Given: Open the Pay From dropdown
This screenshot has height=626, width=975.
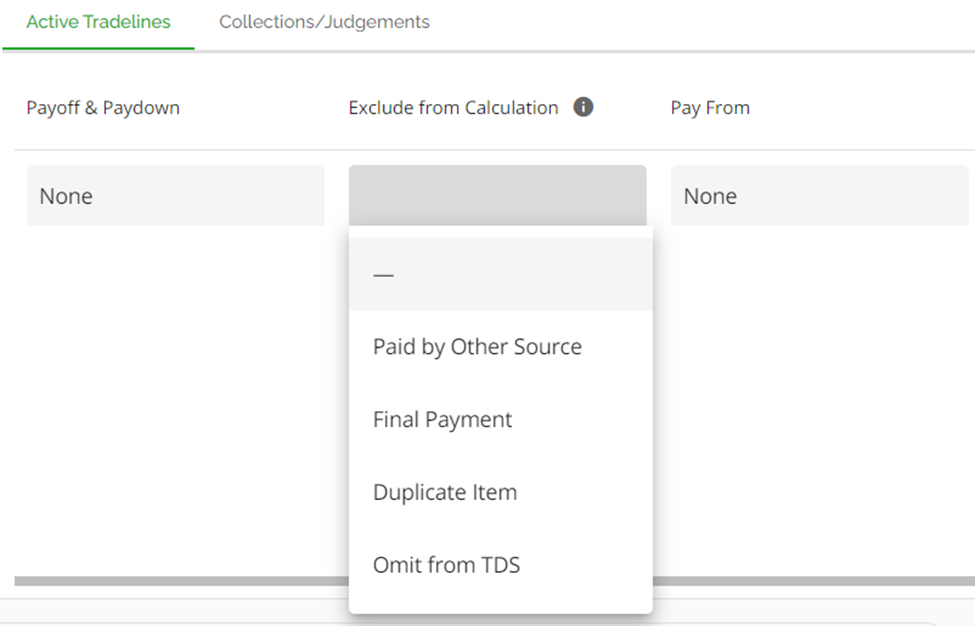Looking at the screenshot, I should click(x=820, y=196).
